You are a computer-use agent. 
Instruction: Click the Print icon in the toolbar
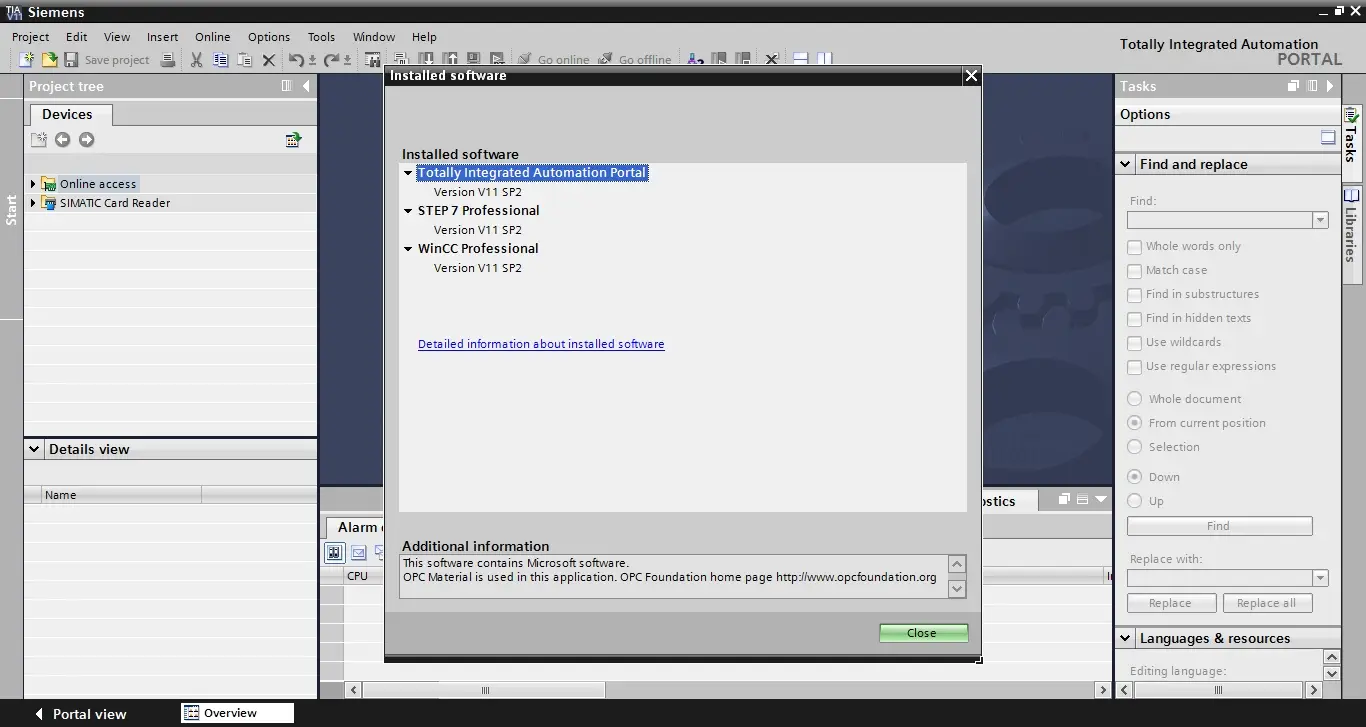click(168, 60)
